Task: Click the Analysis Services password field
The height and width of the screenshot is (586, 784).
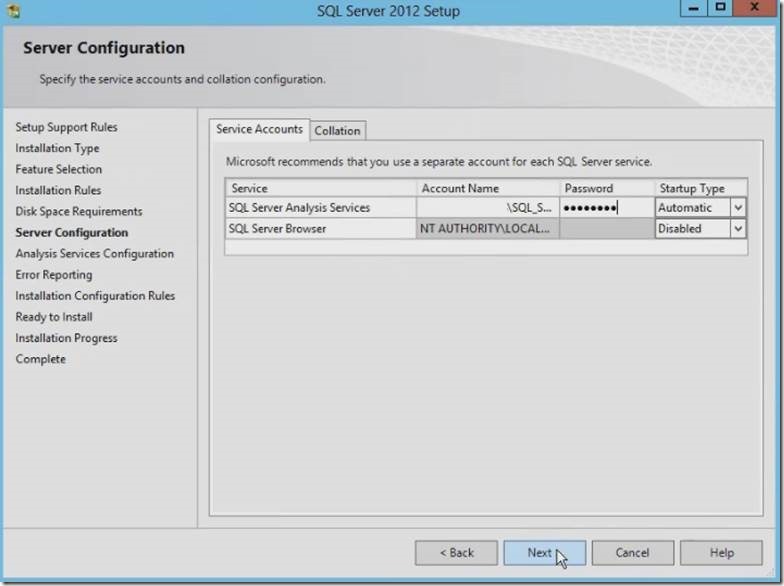Action: tap(606, 208)
